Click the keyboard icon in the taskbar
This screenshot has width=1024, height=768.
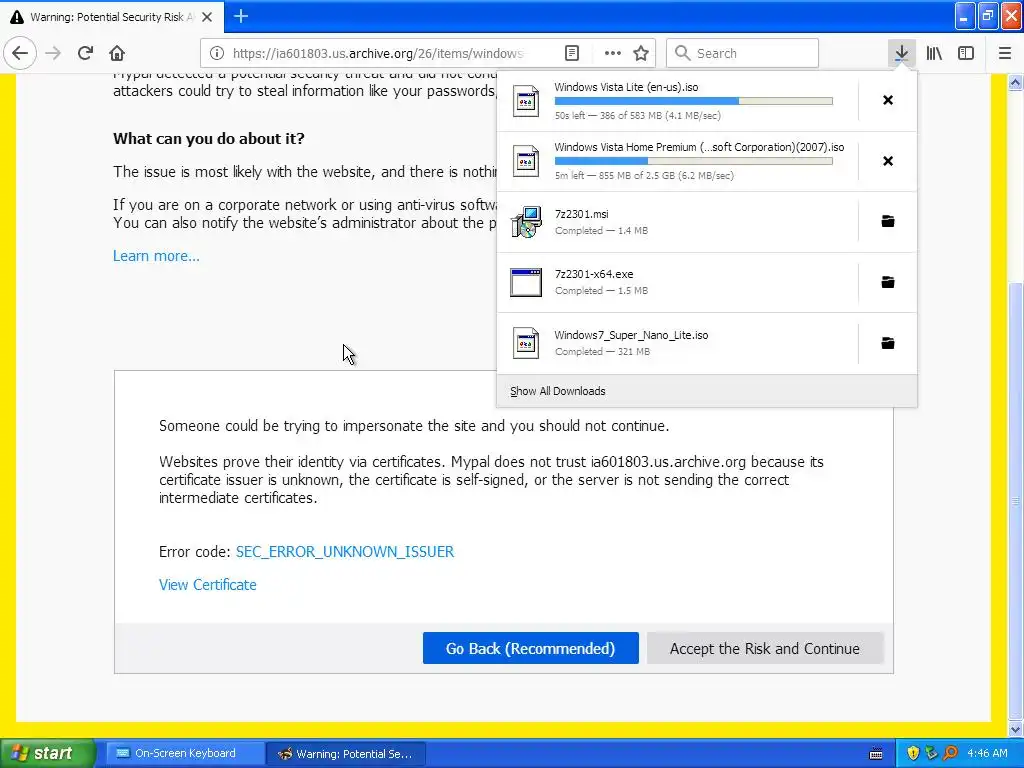[x=876, y=754]
